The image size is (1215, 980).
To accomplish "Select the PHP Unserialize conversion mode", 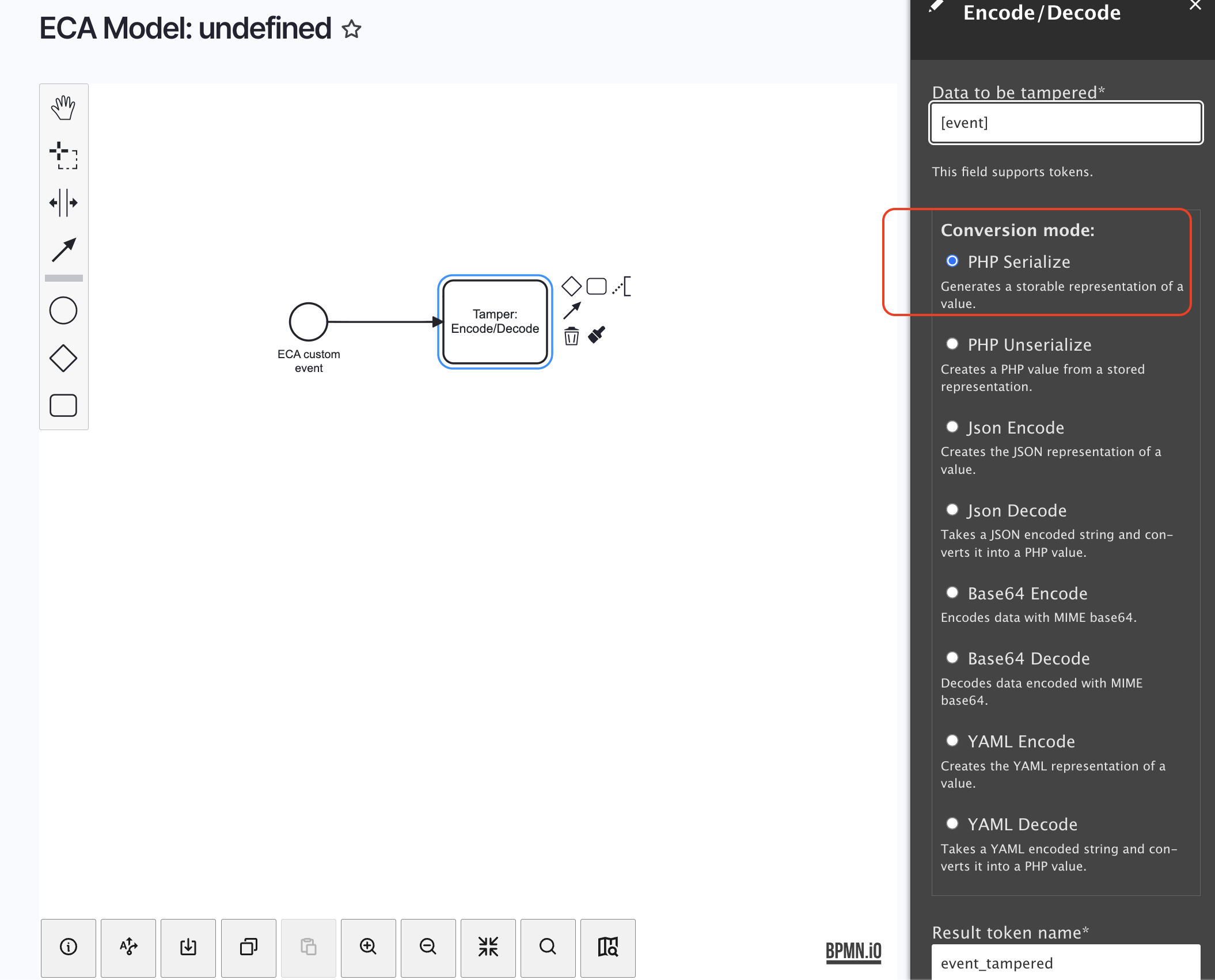I will click(952, 344).
